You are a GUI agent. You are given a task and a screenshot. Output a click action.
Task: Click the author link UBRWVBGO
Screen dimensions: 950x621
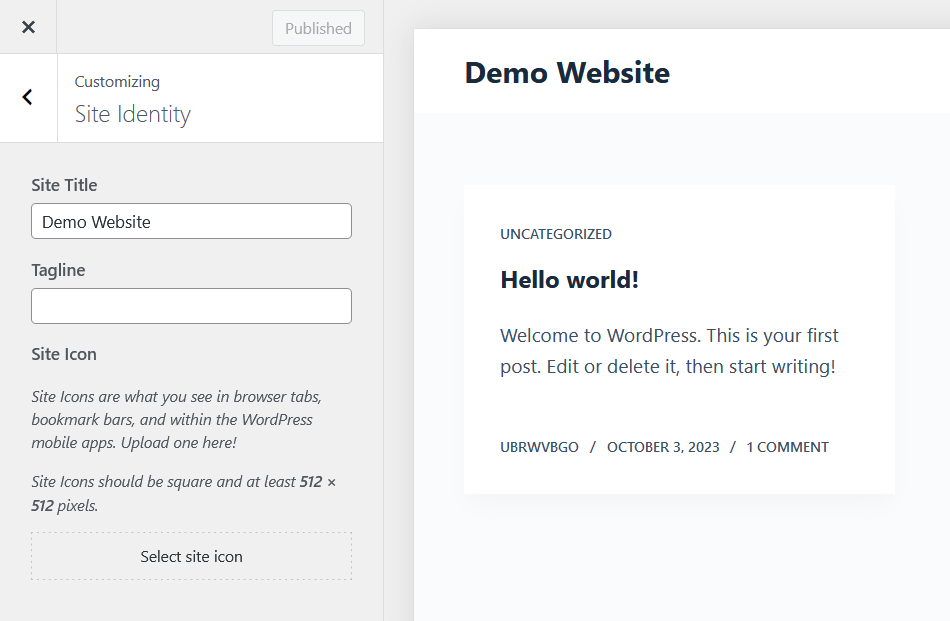point(539,447)
